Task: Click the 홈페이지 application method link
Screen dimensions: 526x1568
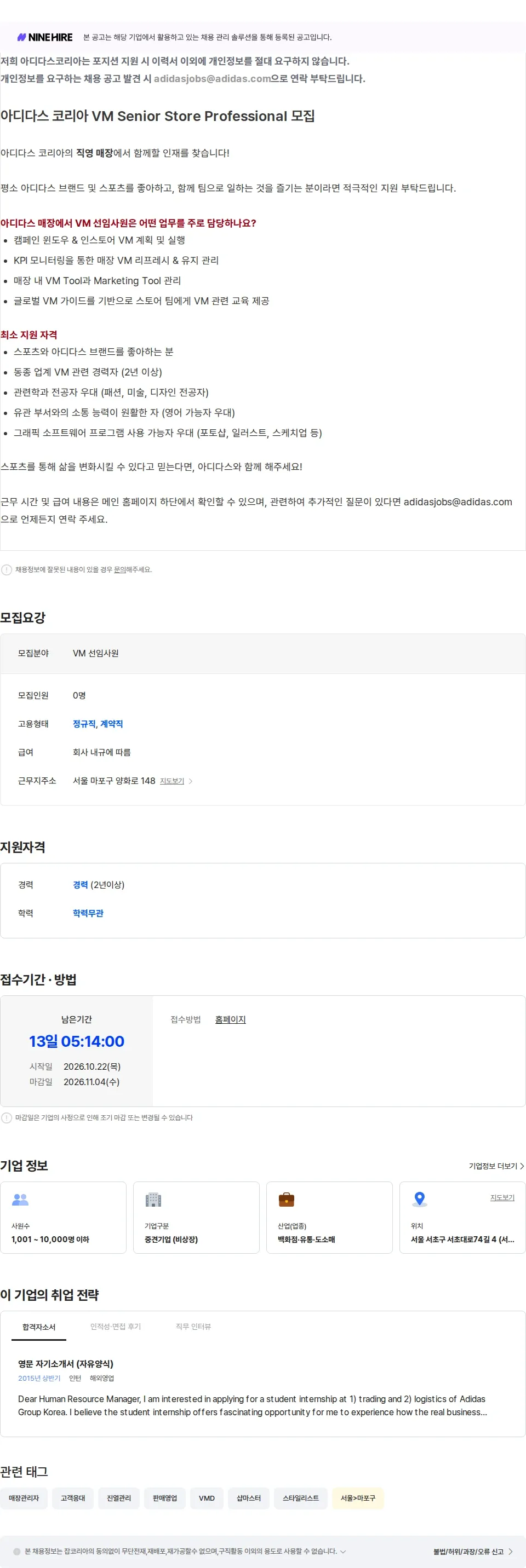Action: click(x=230, y=1019)
